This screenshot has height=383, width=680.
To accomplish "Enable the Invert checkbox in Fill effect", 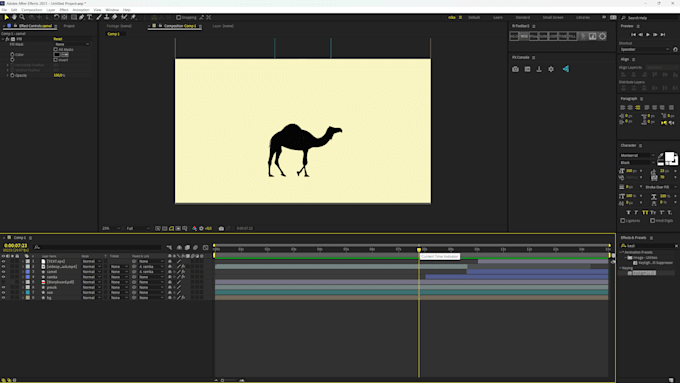I will pos(56,60).
